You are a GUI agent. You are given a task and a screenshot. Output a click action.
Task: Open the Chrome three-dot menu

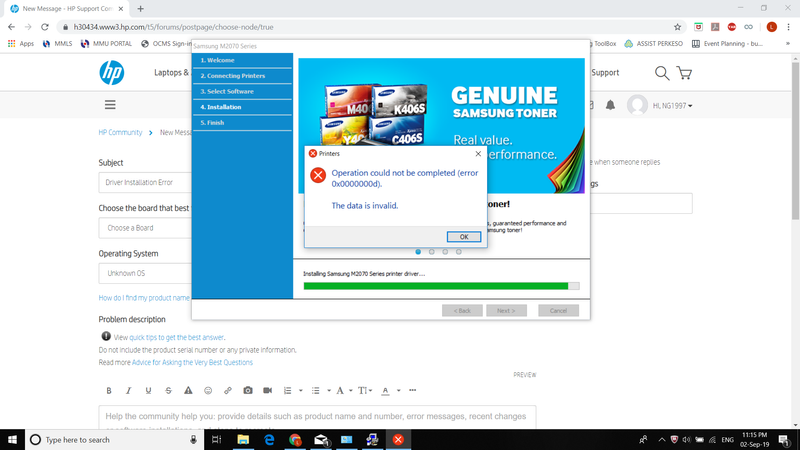pos(788,27)
